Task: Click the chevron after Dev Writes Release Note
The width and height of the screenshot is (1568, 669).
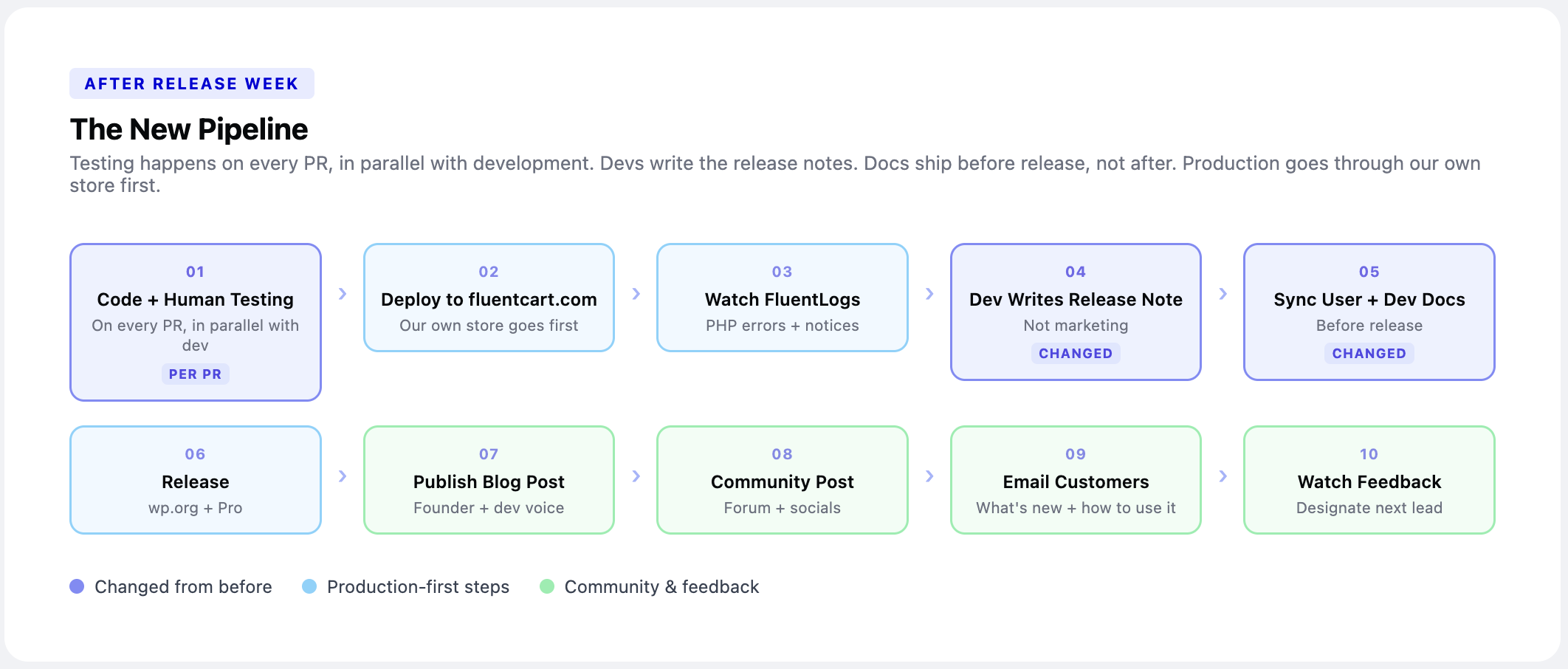Action: (1223, 294)
